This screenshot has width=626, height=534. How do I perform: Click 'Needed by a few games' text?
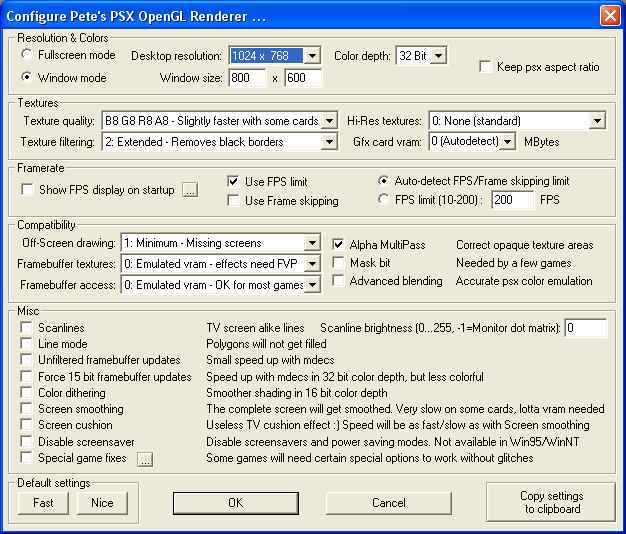point(513,263)
